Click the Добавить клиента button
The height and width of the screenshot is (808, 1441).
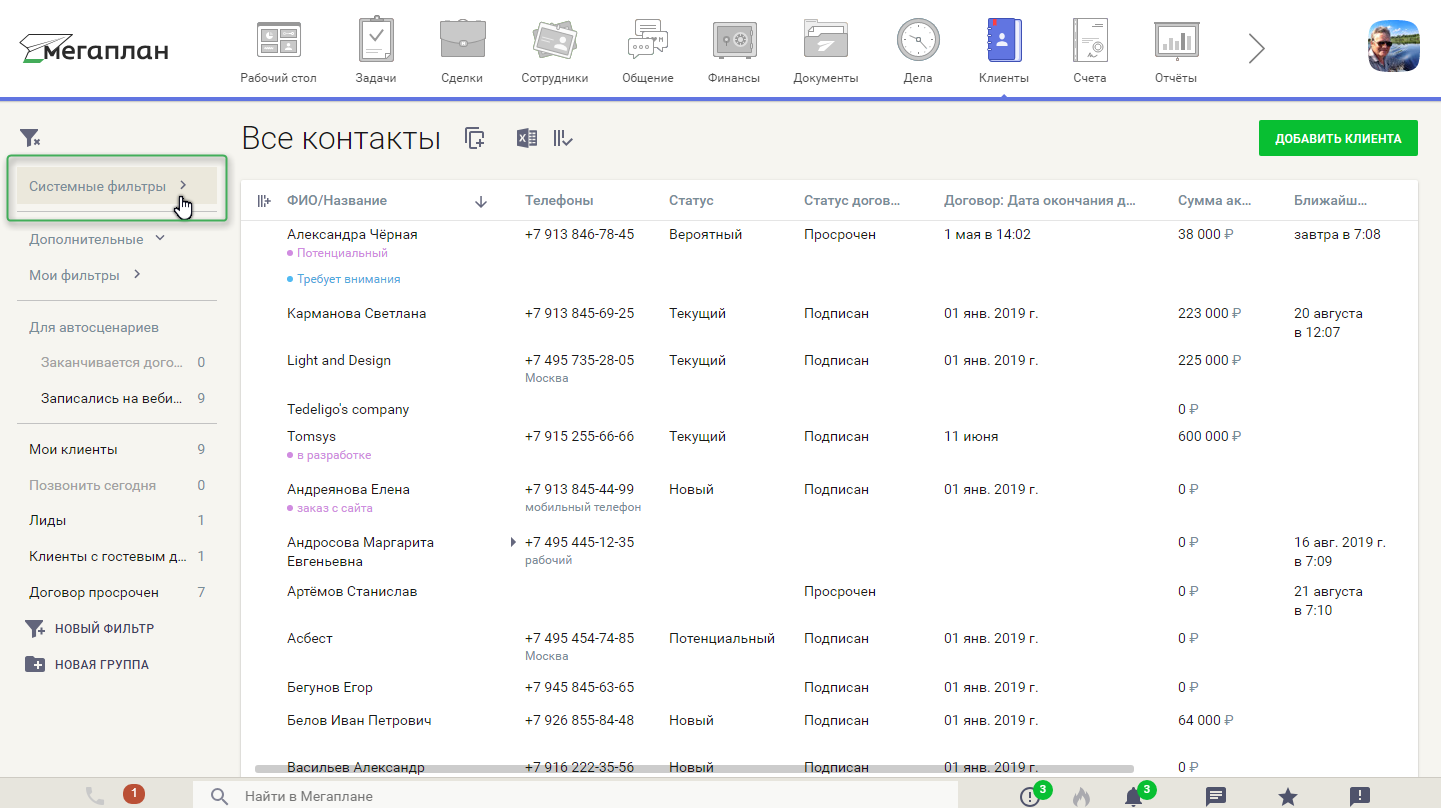(x=1337, y=139)
